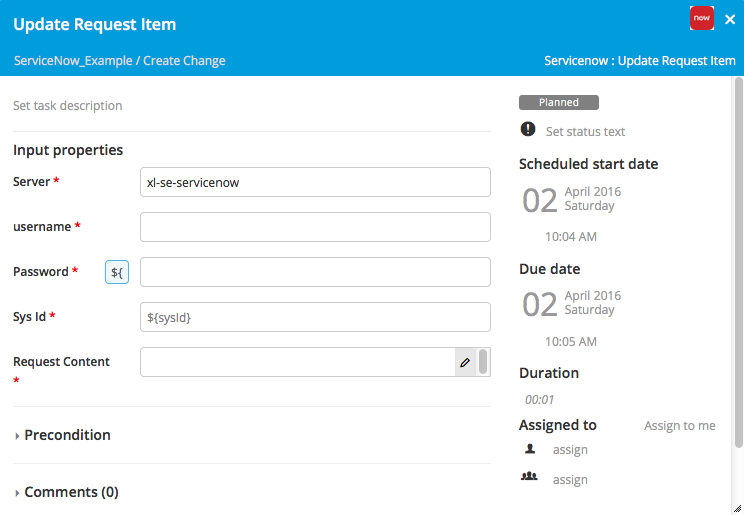Close the Update Request Item dialog
Screen dimensions: 744x515
click(x=730, y=19)
